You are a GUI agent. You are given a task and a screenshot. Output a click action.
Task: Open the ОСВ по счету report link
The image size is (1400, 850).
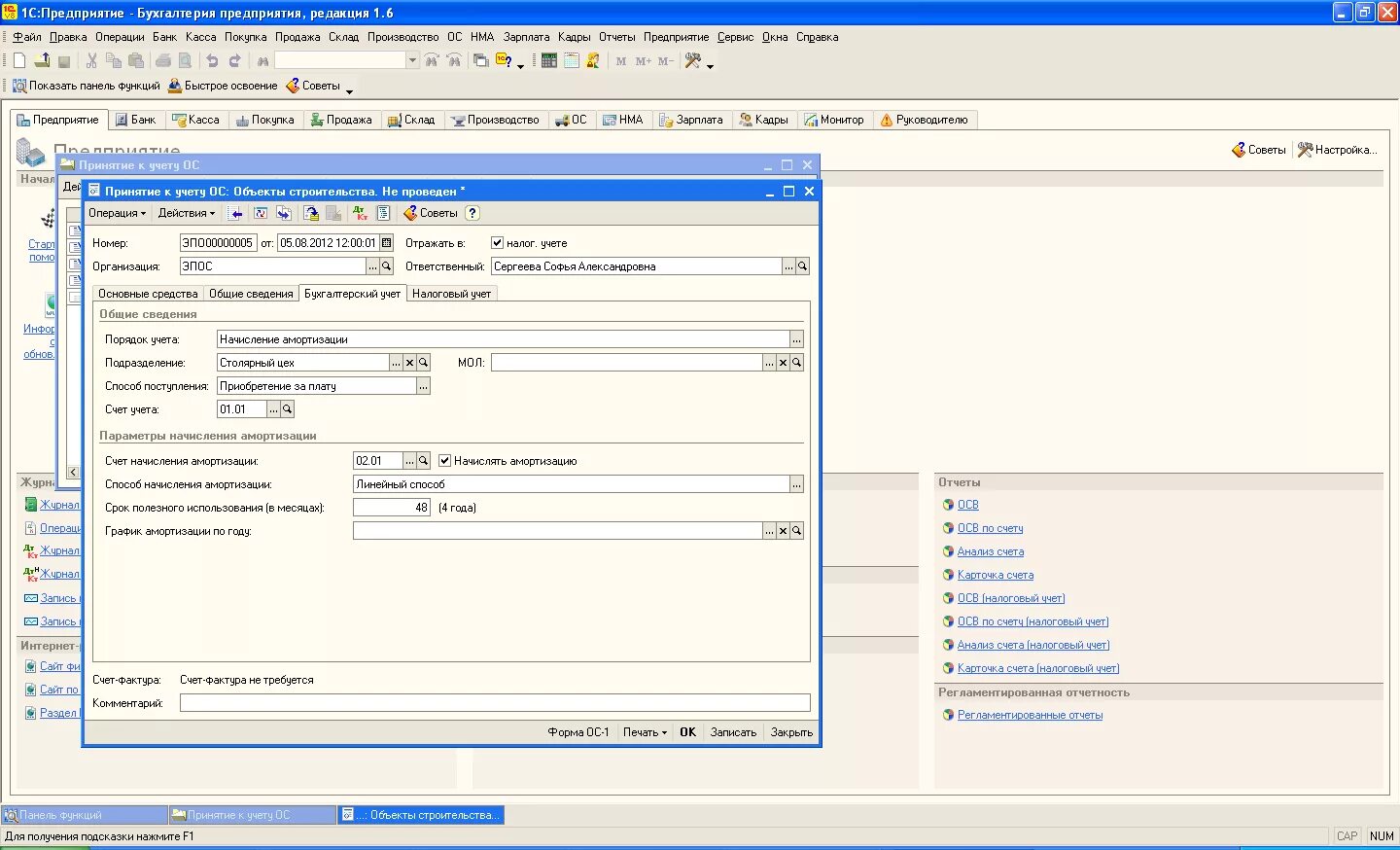pyautogui.click(x=990, y=528)
